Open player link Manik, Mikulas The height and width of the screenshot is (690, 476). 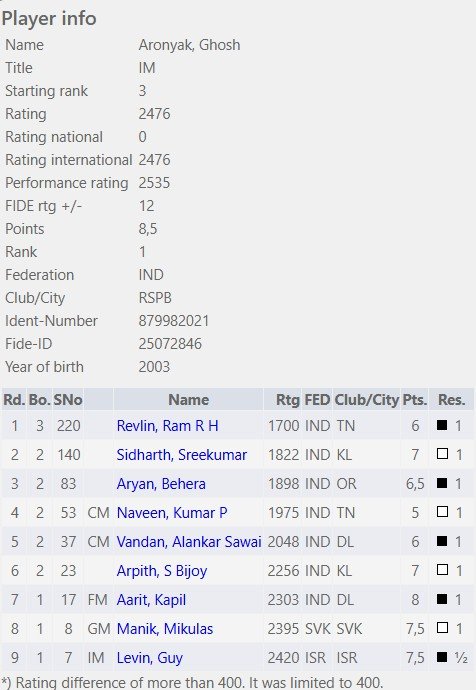click(x=165, y=629)
